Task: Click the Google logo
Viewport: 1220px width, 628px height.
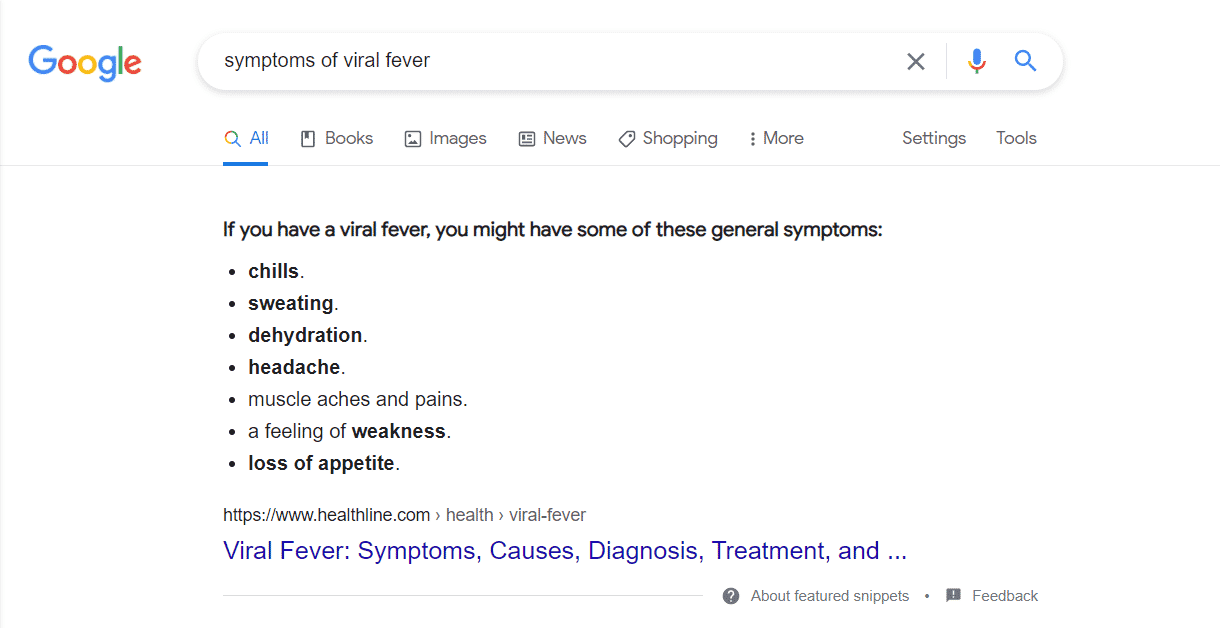Action: 85,62
